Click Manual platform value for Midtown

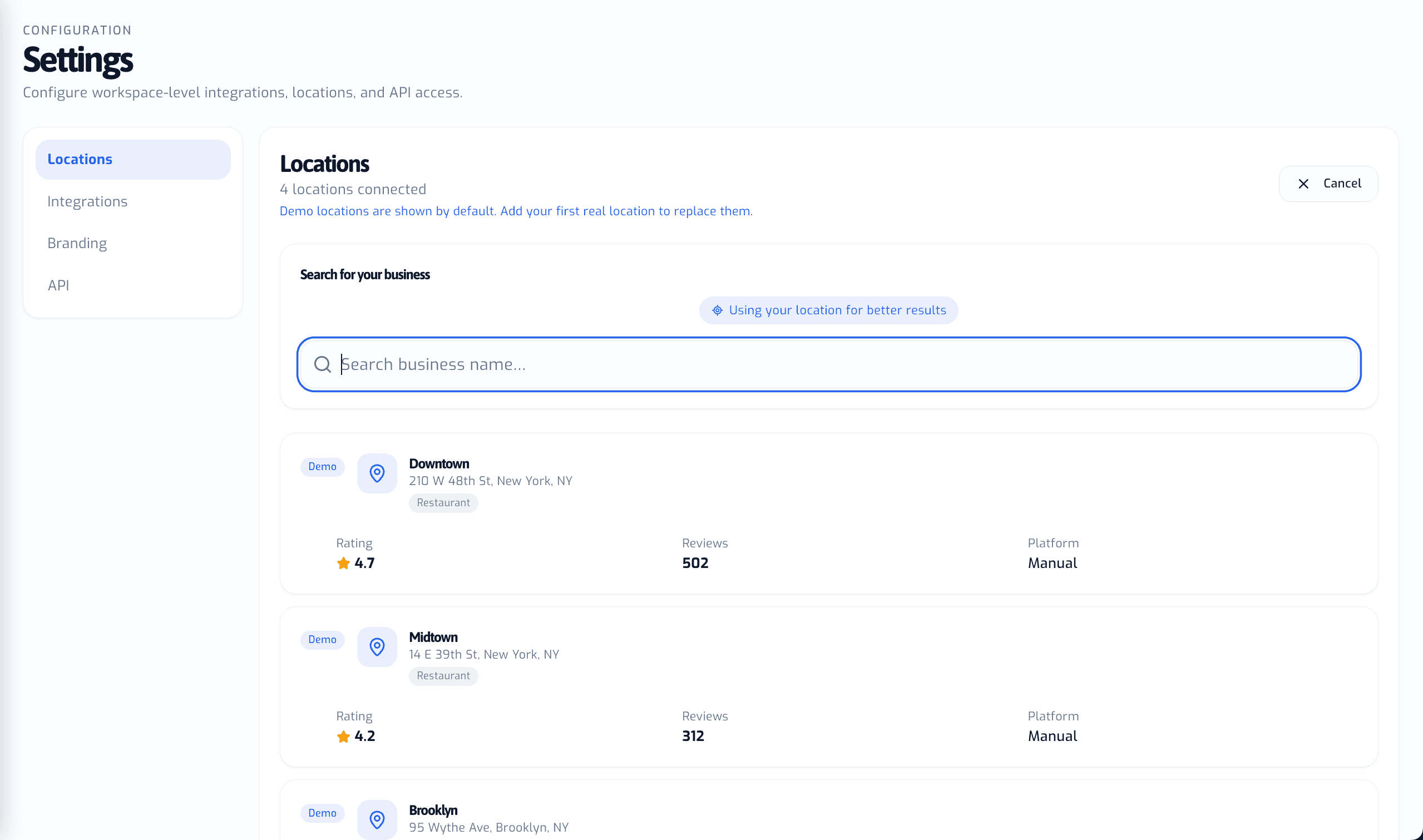tap(1053, 737)
